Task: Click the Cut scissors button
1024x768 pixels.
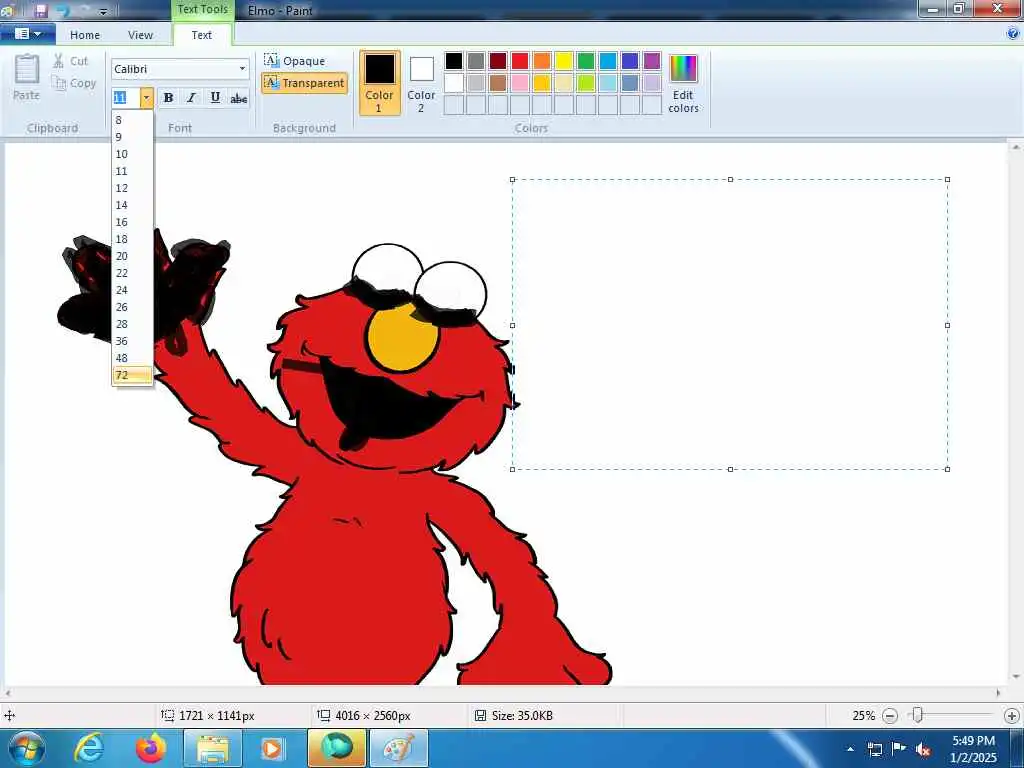Action: pos(70,61)
